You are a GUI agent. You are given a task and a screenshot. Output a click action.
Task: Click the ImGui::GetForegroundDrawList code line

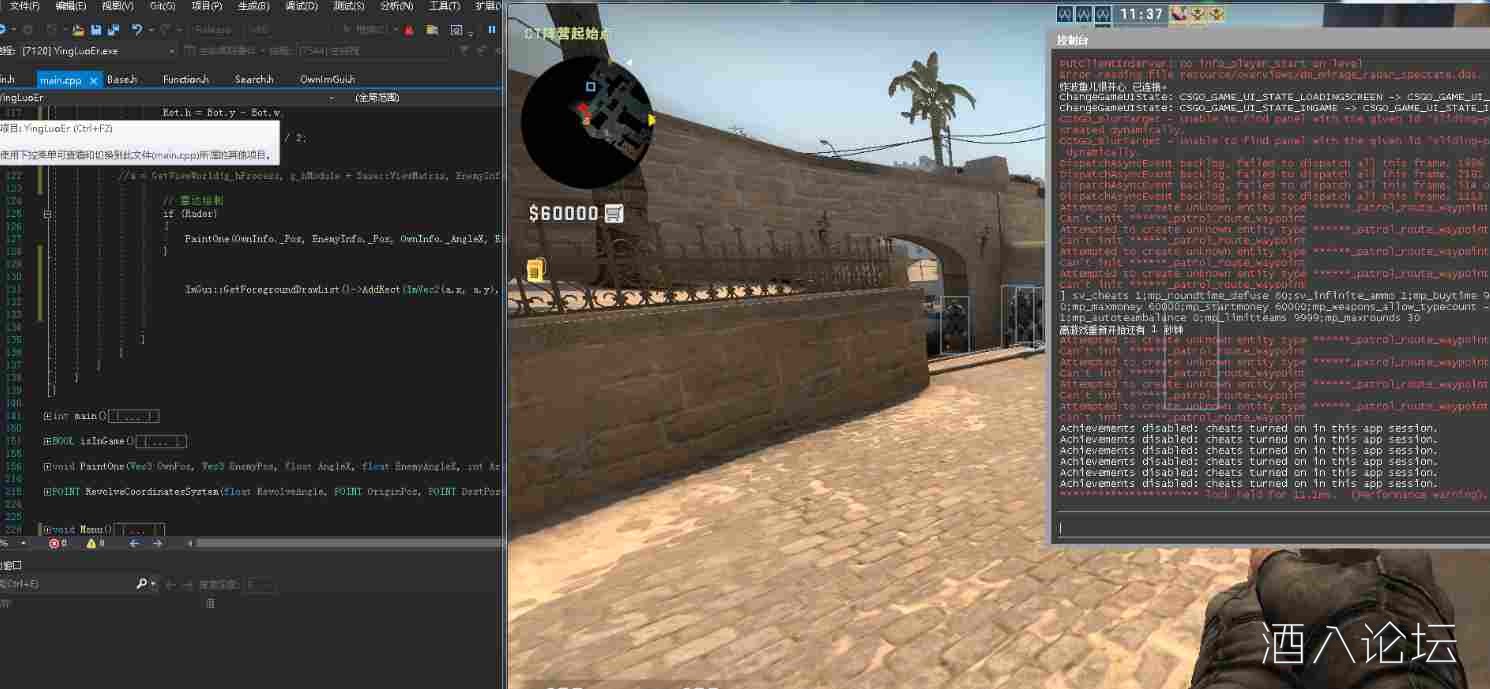tap(343, 290)
